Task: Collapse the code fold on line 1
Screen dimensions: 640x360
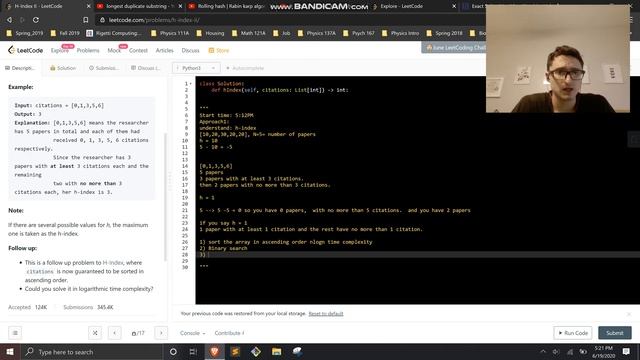Action: click(x=190, y=84)
